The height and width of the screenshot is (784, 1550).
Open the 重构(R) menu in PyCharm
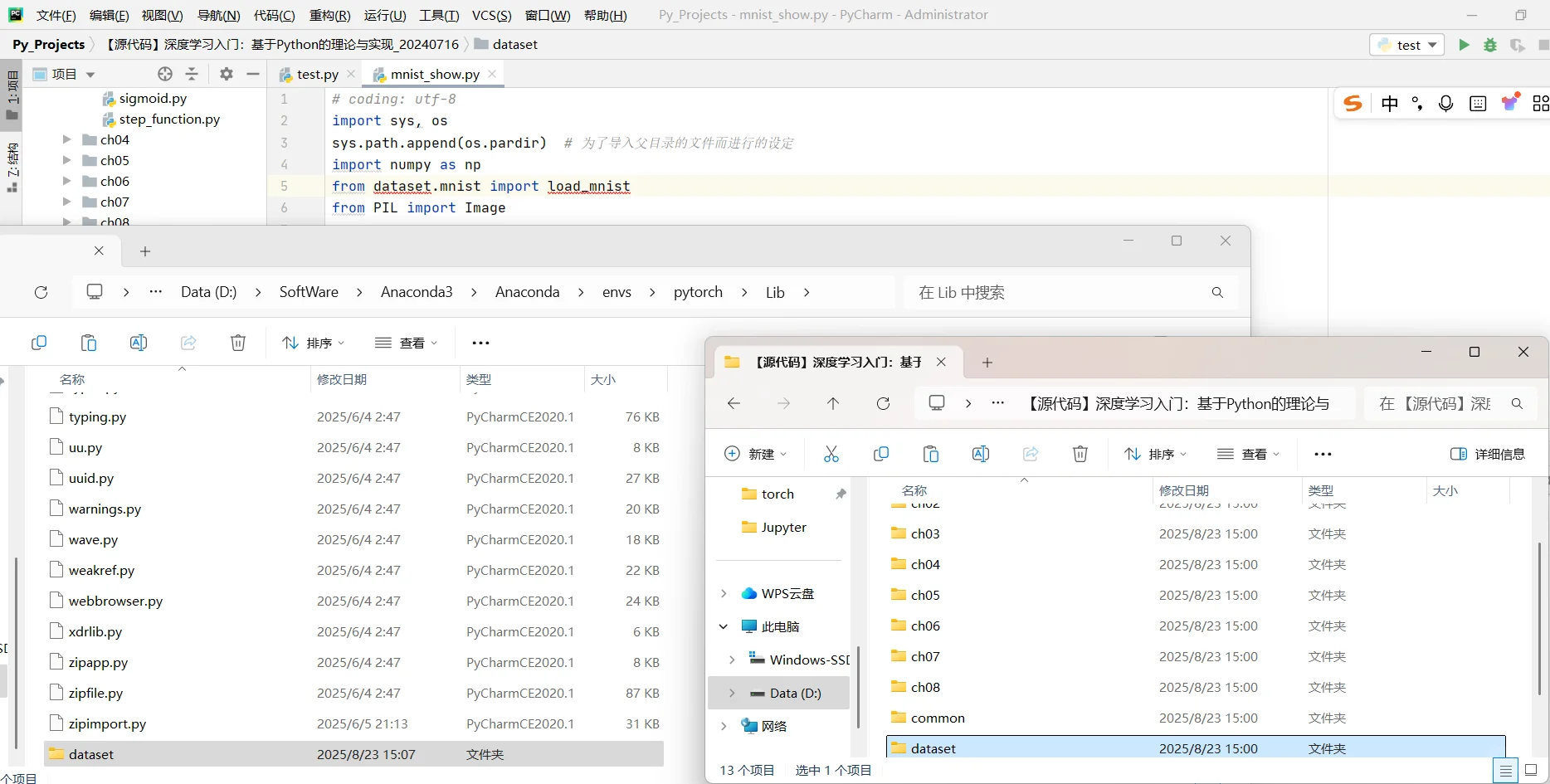[x=330, y=15]
